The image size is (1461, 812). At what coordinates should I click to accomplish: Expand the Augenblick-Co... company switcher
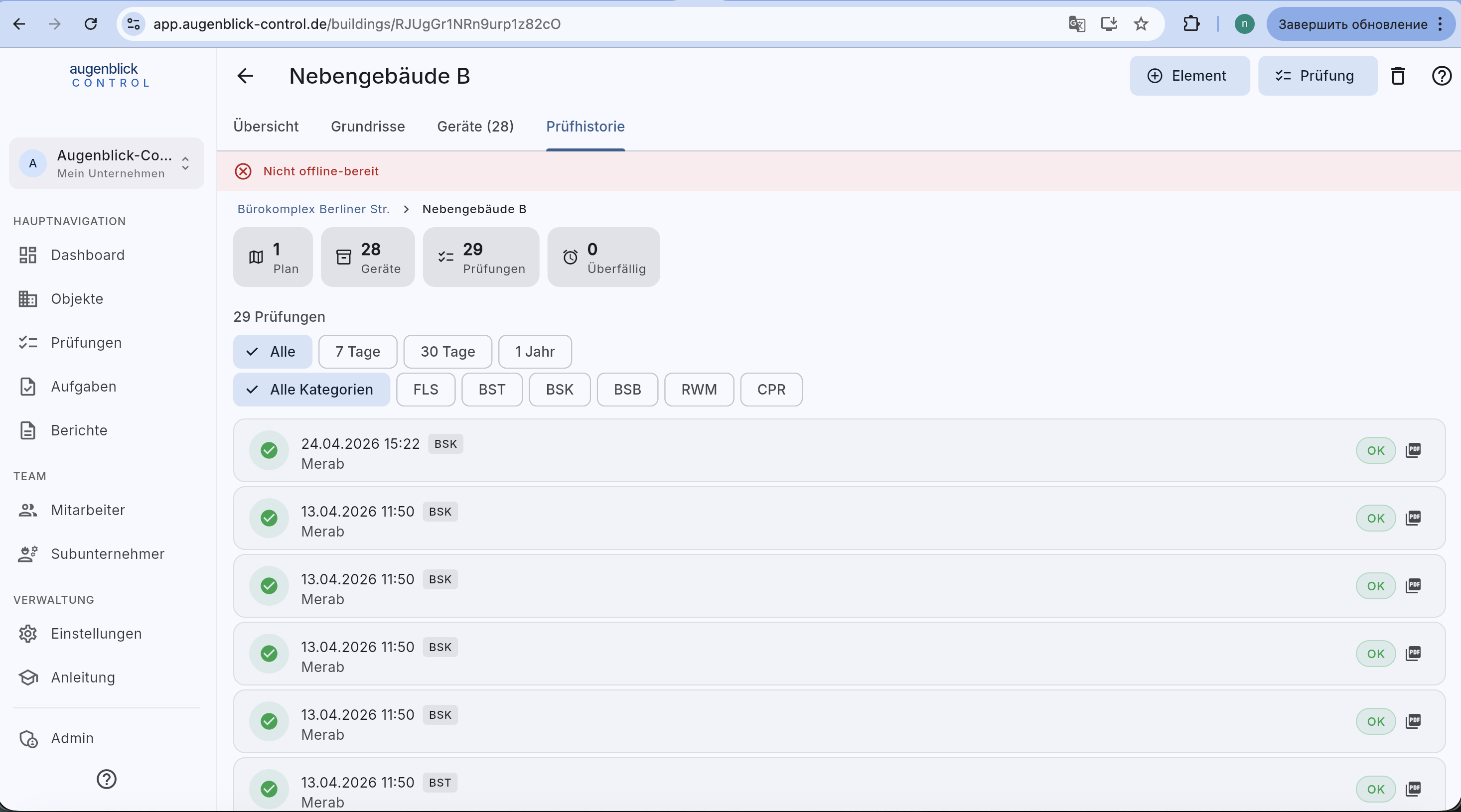[107, 163]
